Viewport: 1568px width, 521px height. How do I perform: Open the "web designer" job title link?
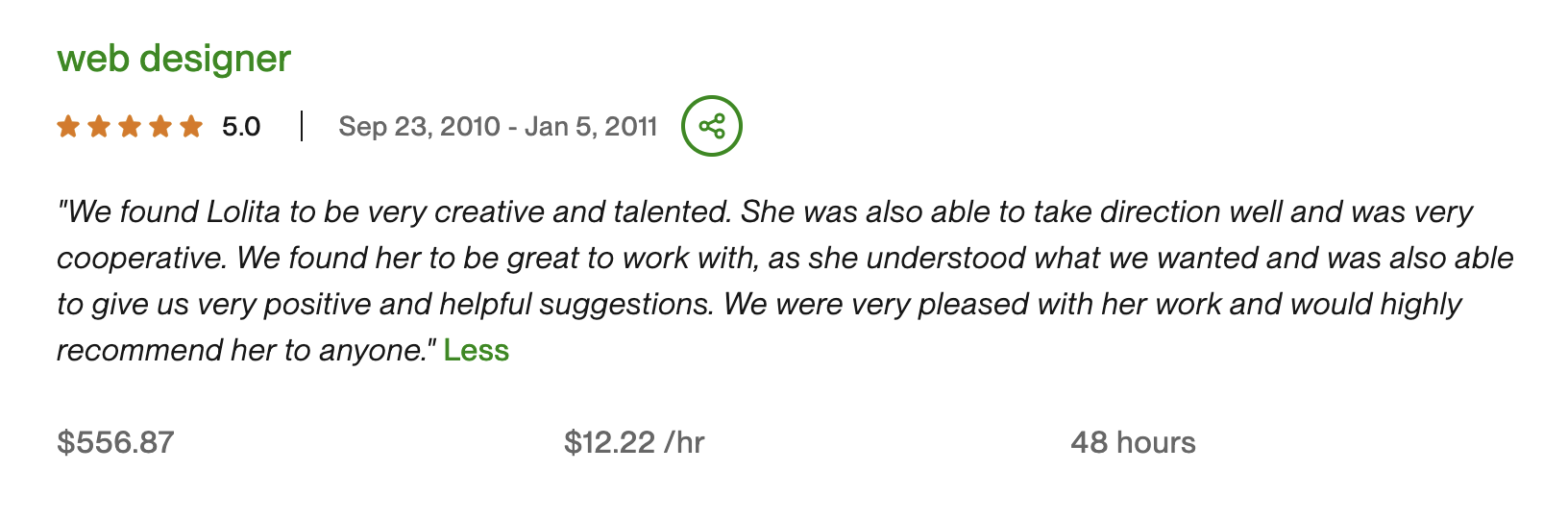[174, 59]
